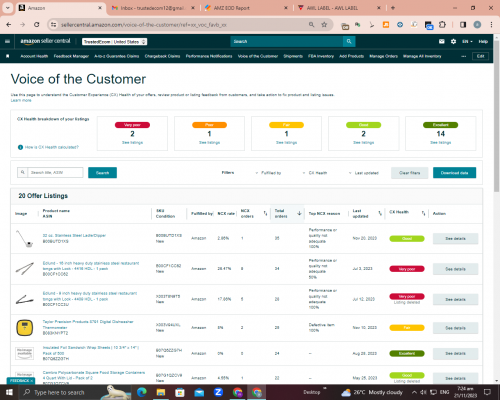Click the top search magnifier button
This screenshot has width=500, height=400.
click(349, 41)
